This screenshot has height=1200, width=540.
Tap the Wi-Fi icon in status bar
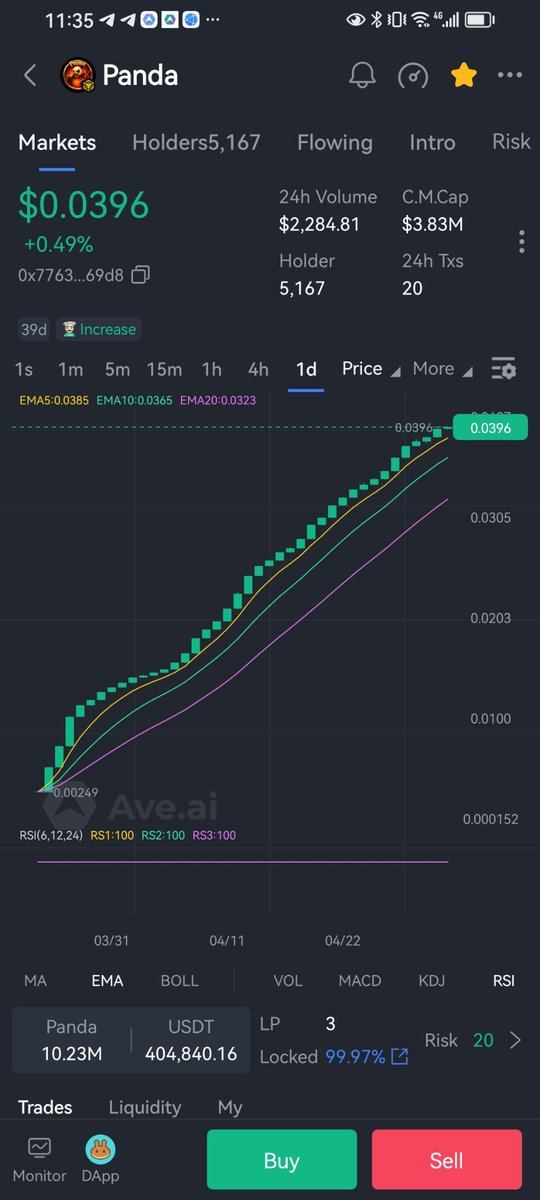click(x=422, y=19)
